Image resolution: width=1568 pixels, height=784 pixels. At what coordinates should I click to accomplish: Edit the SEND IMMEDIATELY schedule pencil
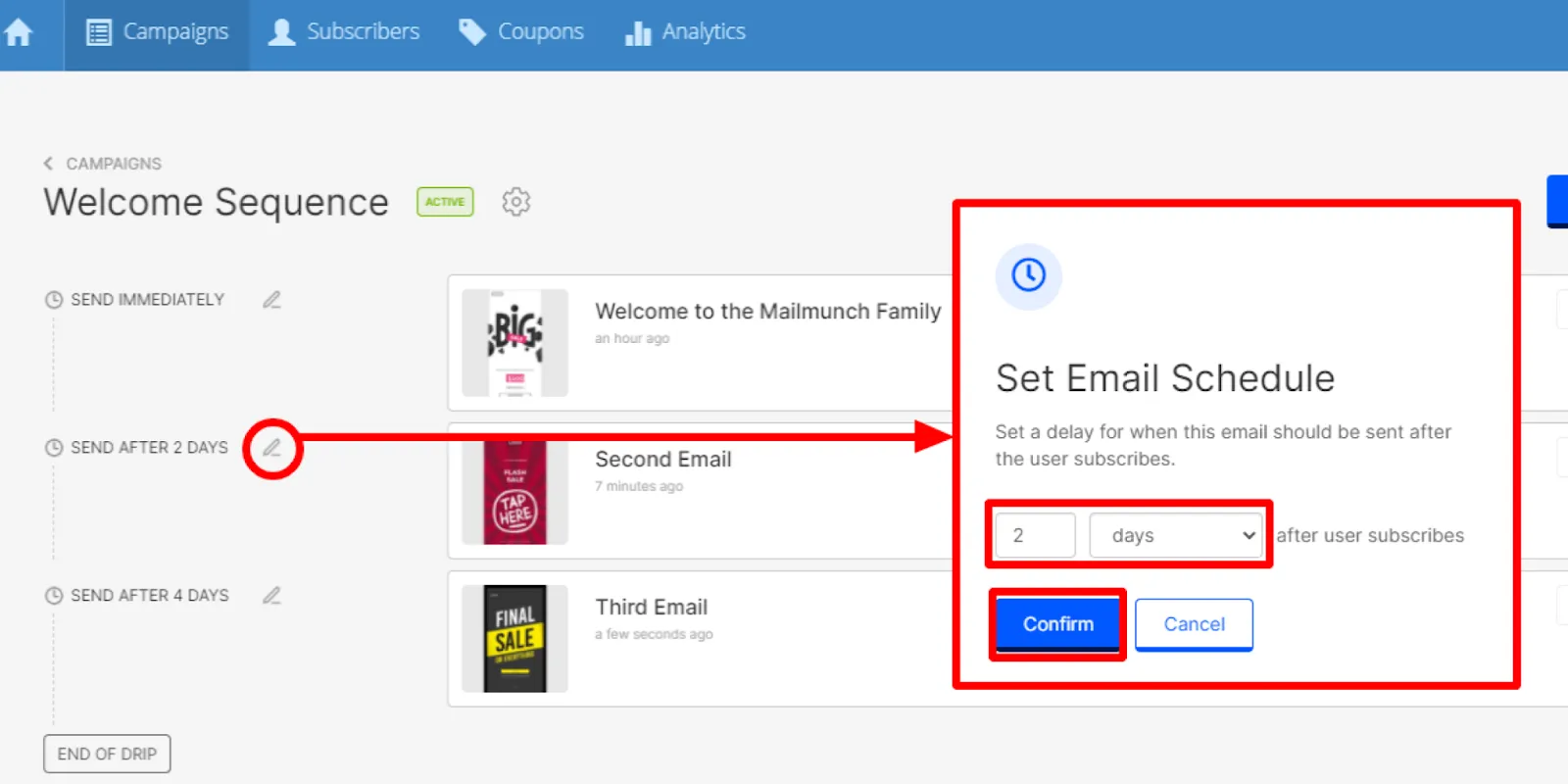[x=271, y=300]
